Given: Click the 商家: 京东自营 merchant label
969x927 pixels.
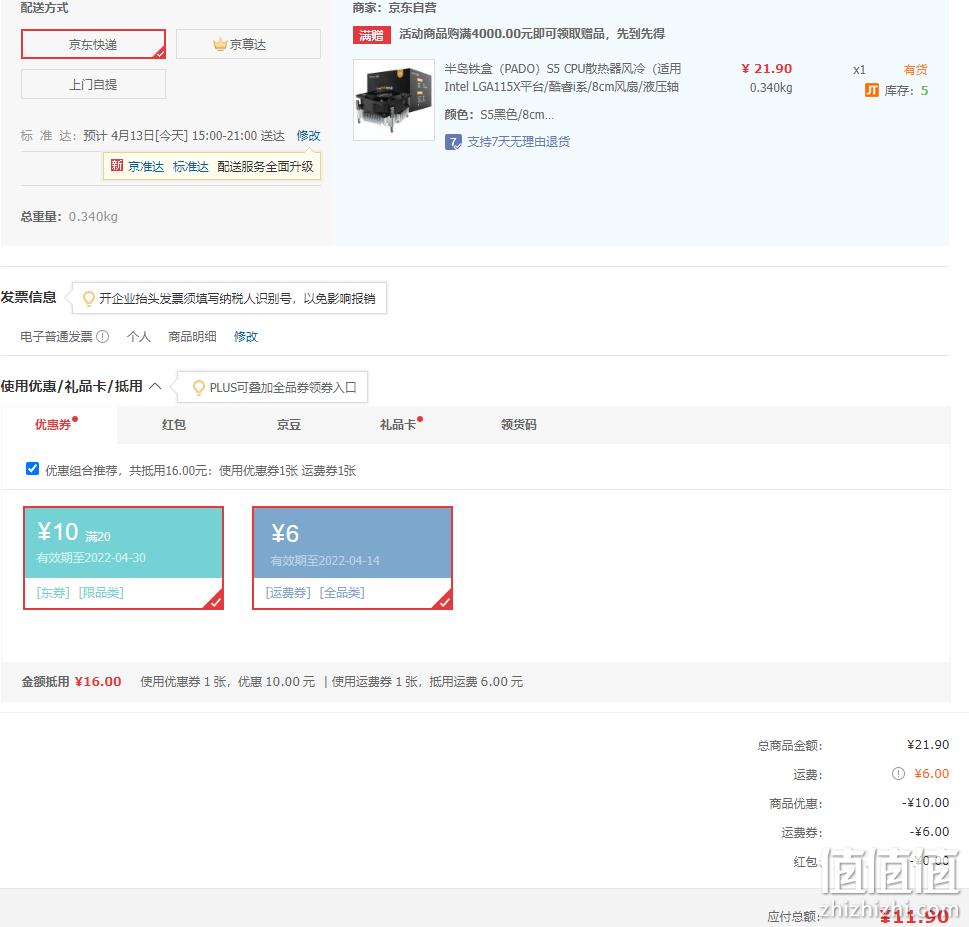Looking at the screenshot, I should [394, 7].
